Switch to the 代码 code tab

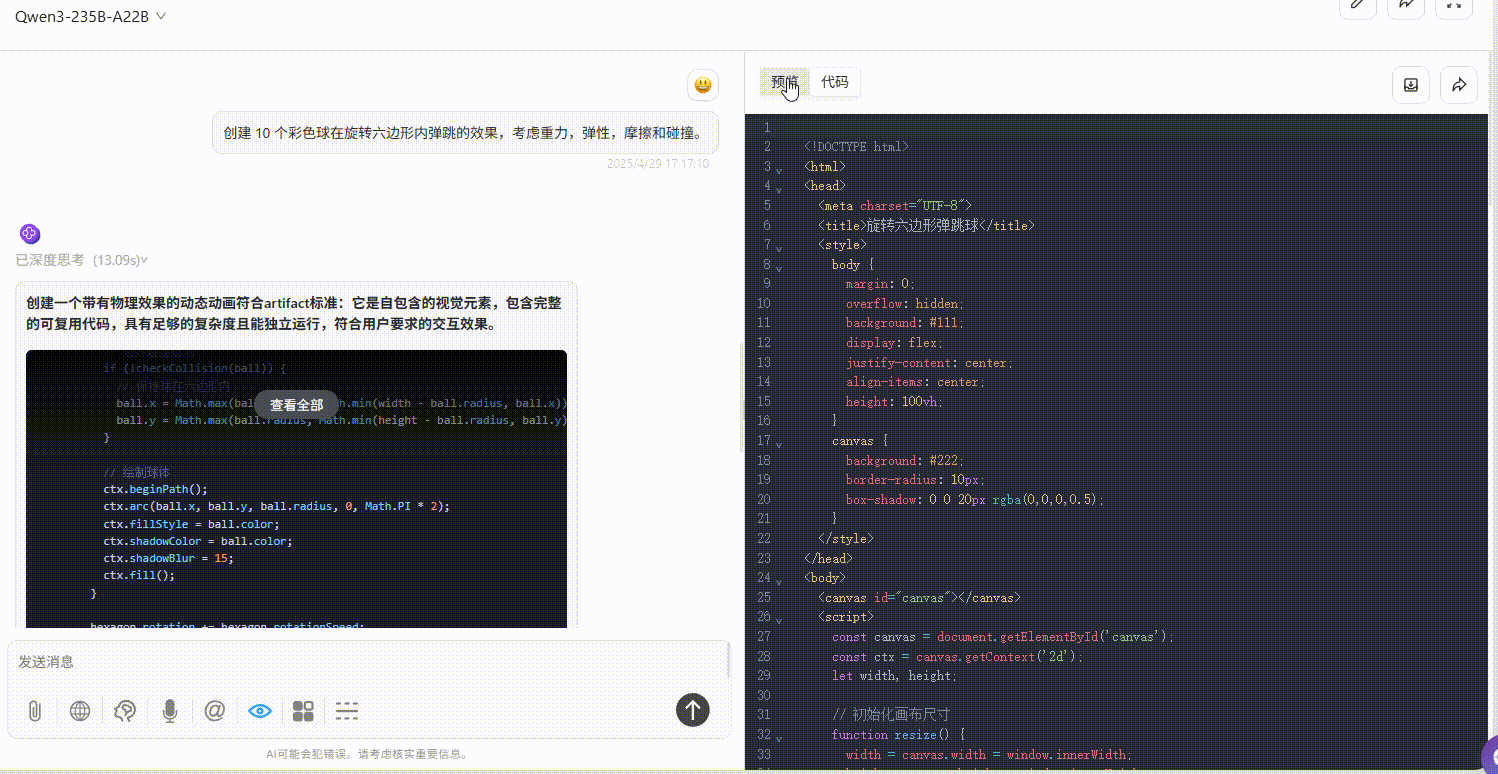click(x=835, y=82)
